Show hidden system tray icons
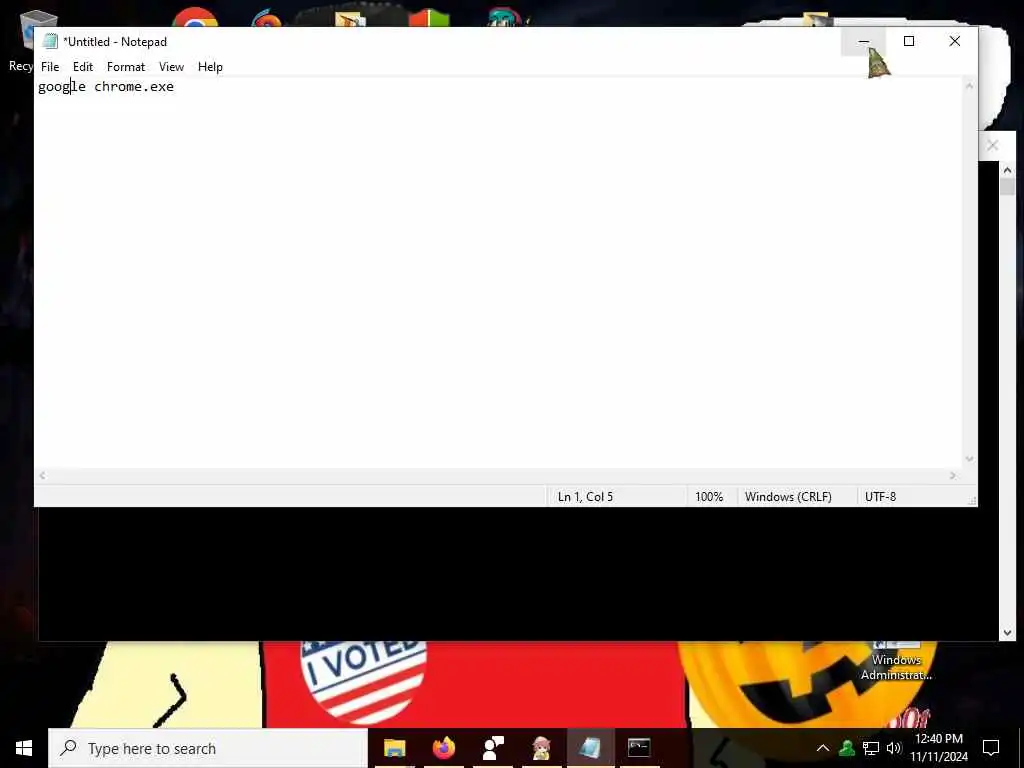 point(823,748)
